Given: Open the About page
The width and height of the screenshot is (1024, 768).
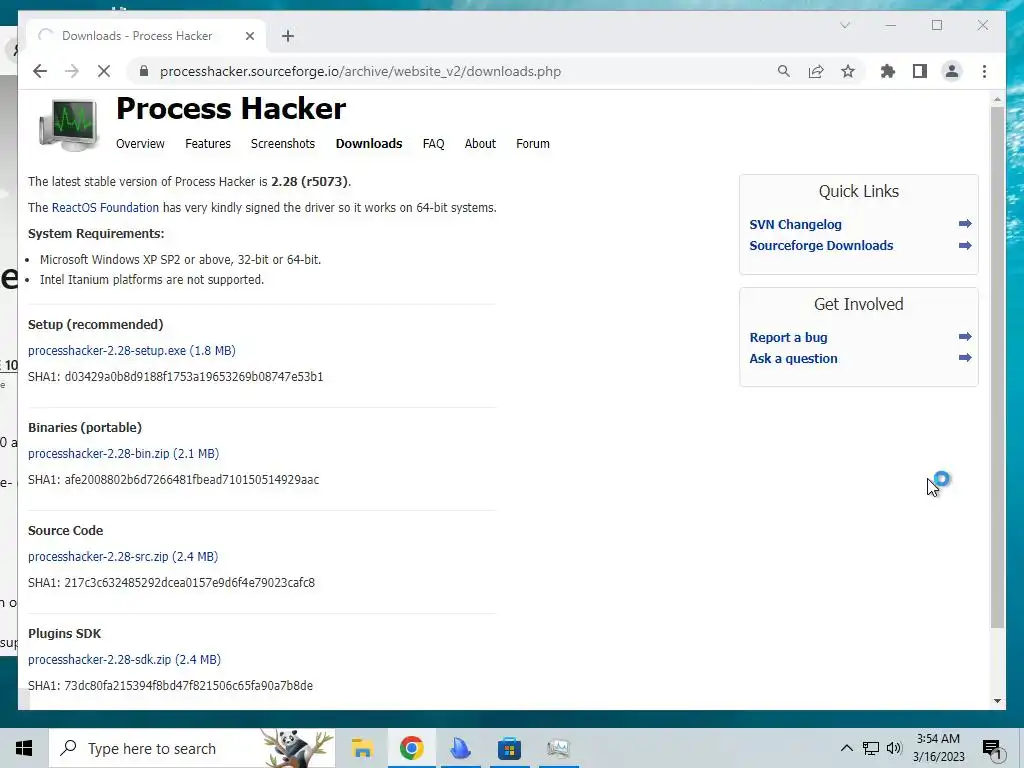Looking at the screenshot, I should coord(480,144).
